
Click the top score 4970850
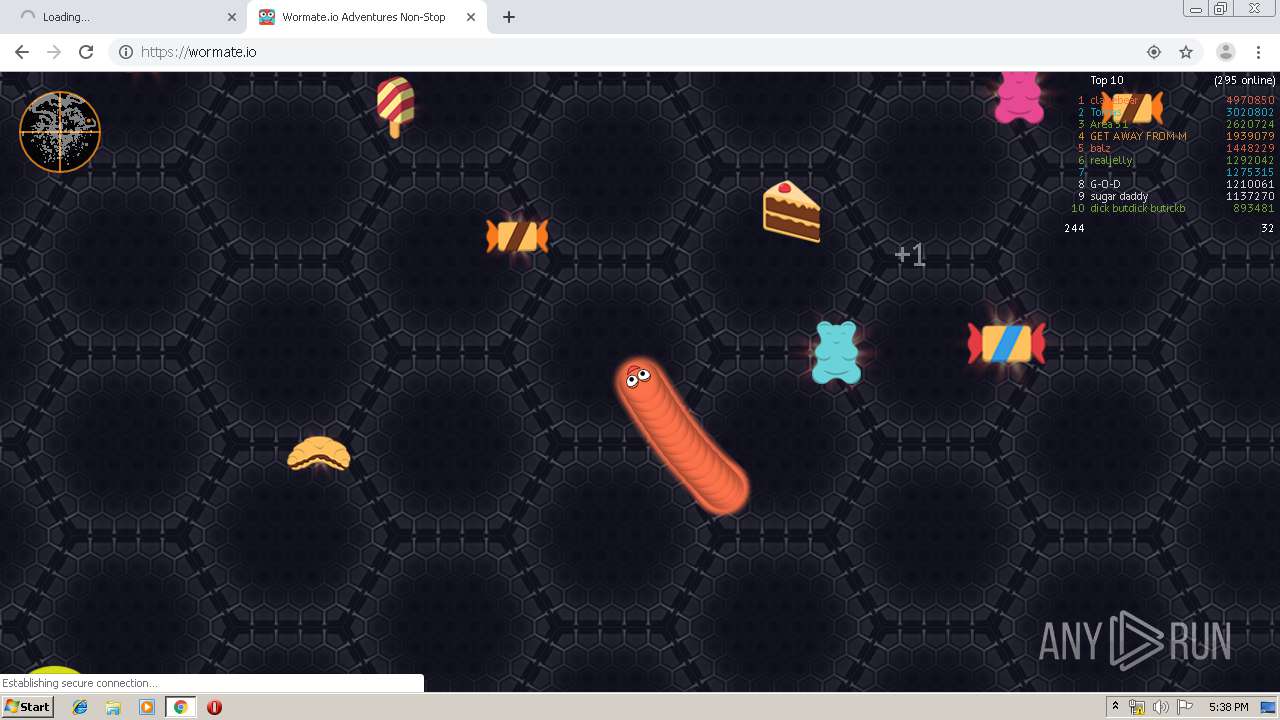coord(1250,100)
